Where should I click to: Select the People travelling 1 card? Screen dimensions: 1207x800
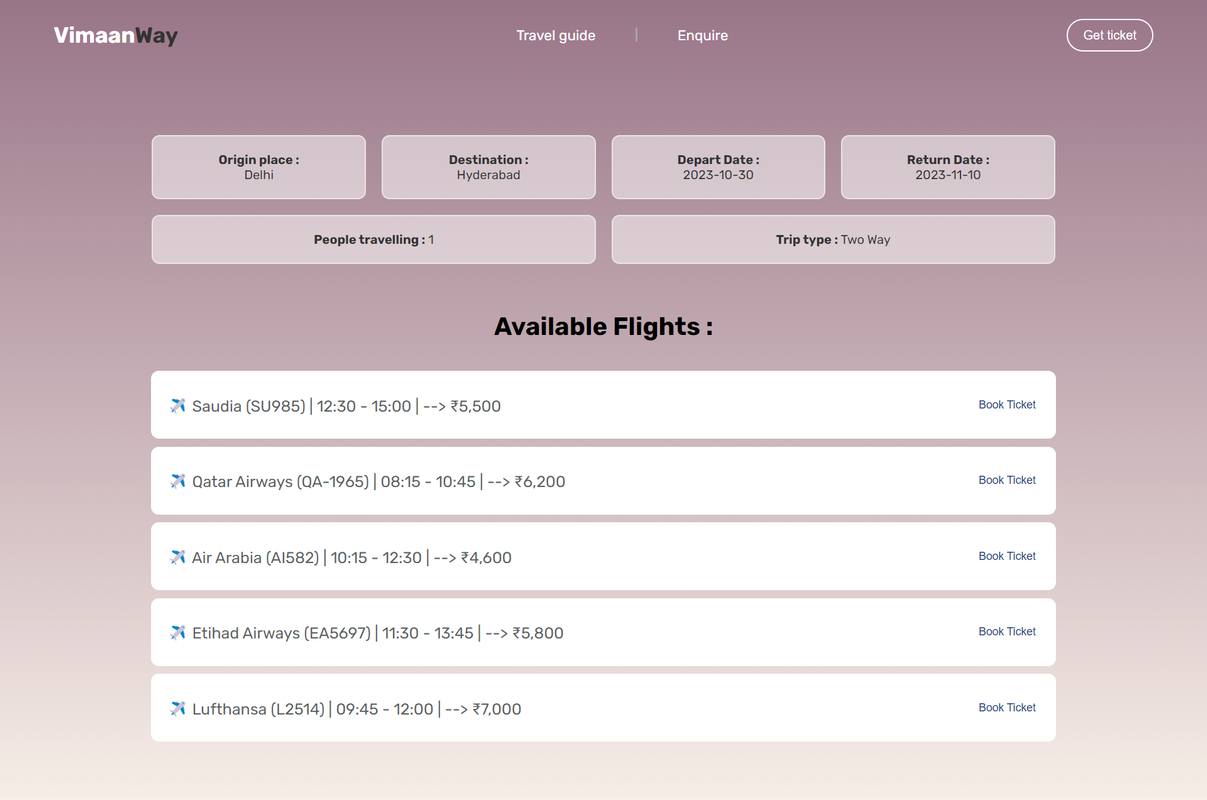pyautogui.click(x=374, y=240)
